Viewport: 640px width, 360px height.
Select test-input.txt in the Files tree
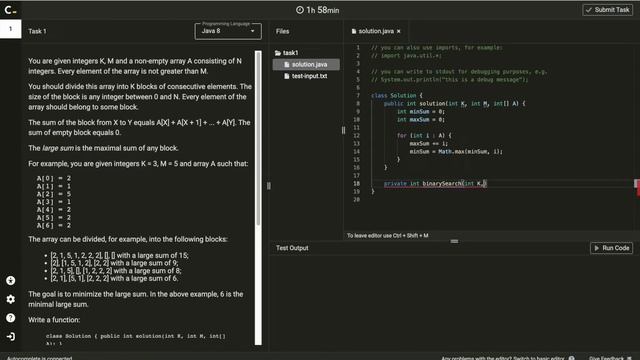306,76
